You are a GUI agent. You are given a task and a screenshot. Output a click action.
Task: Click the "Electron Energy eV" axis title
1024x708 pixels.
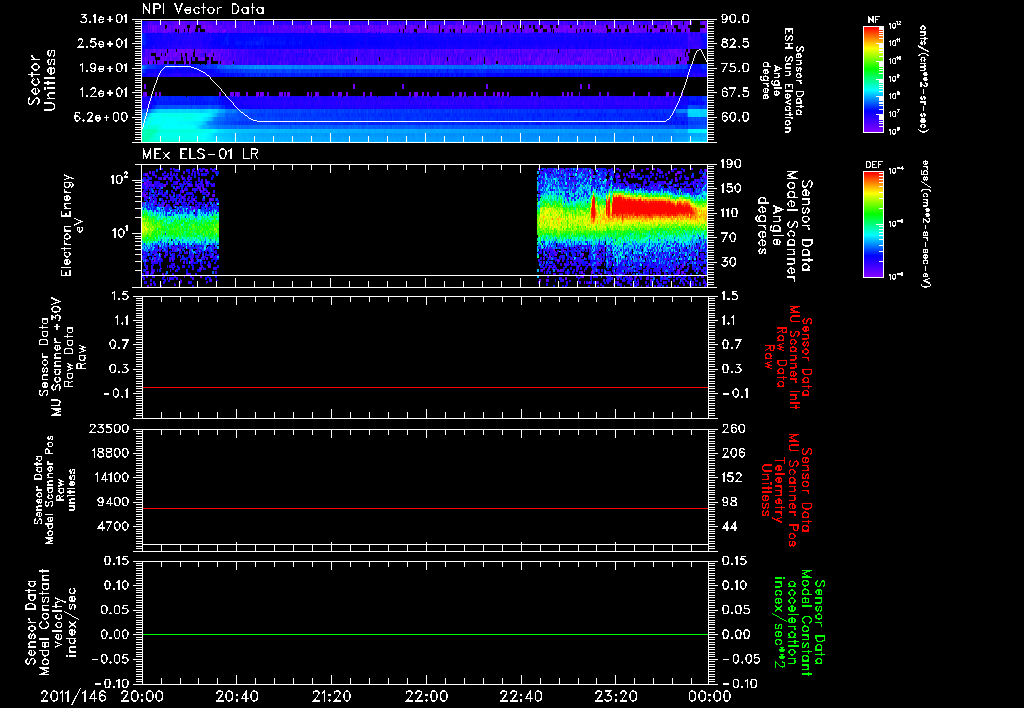pyautogui.click(x=73, y=225)
